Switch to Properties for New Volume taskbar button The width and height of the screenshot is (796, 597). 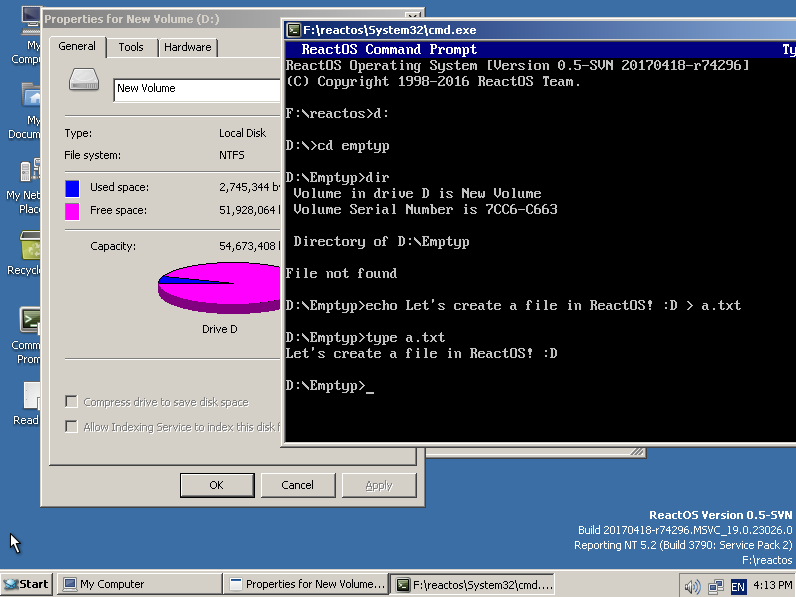(306, 584)
